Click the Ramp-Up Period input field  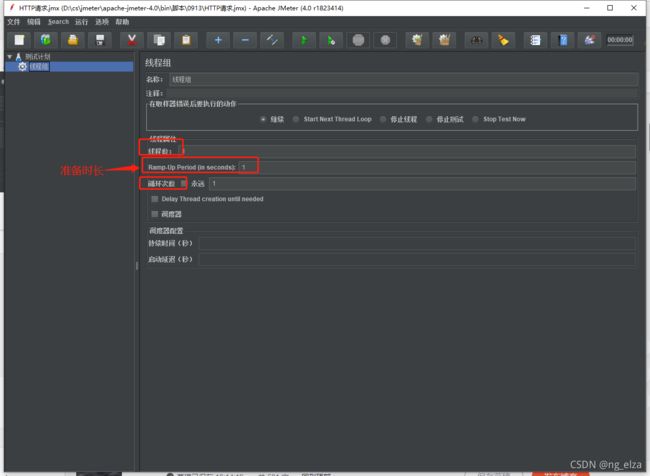tap(437, 167)
